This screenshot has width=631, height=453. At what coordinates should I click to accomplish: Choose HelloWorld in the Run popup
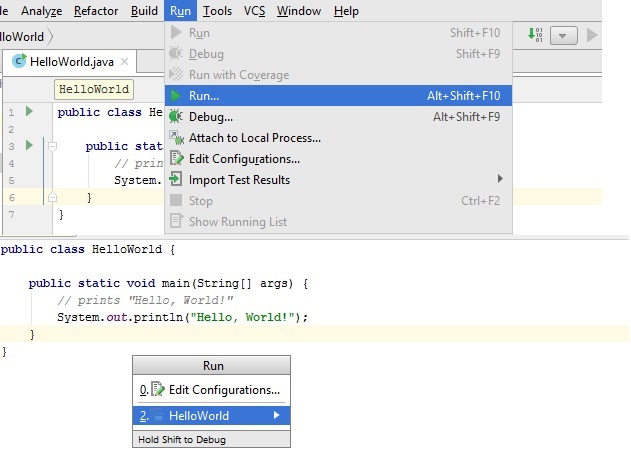(x=199, y=416)
